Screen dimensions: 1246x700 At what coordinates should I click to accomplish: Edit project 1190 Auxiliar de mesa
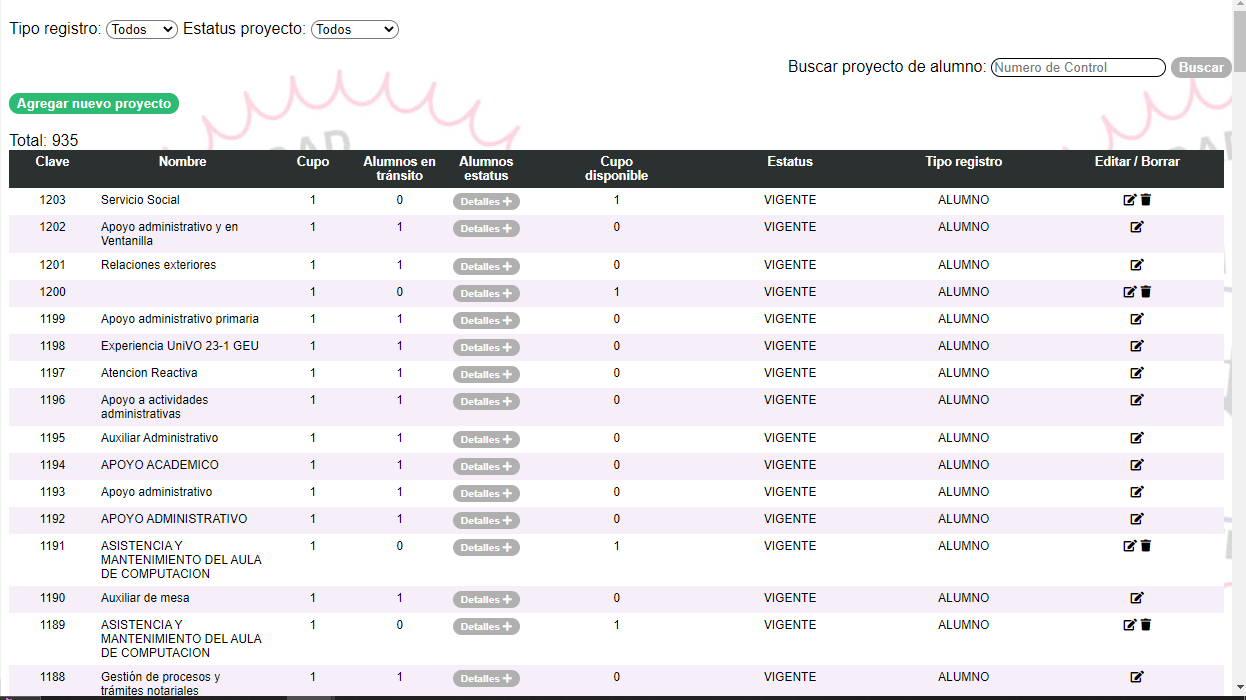(1137, 598)
